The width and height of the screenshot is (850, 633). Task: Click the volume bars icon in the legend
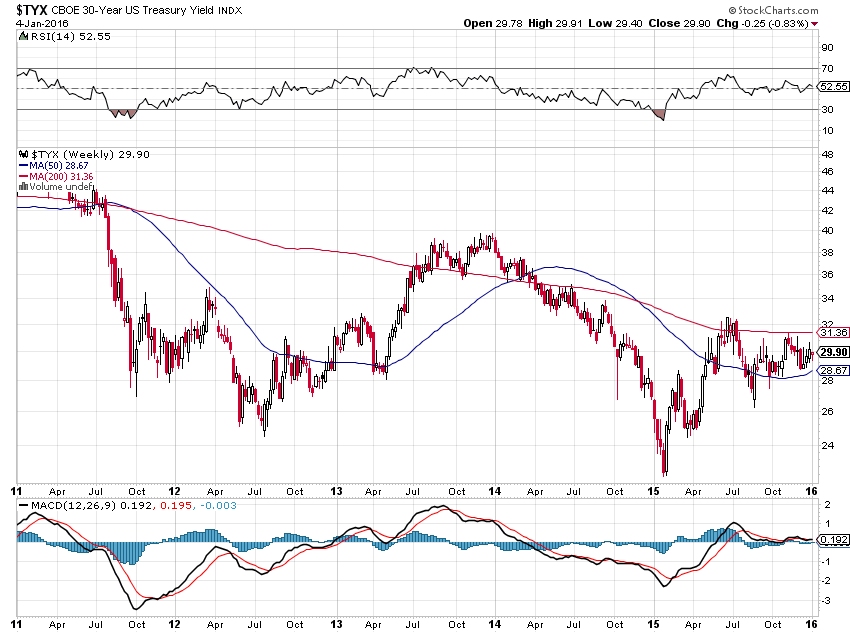click(22, 186)
